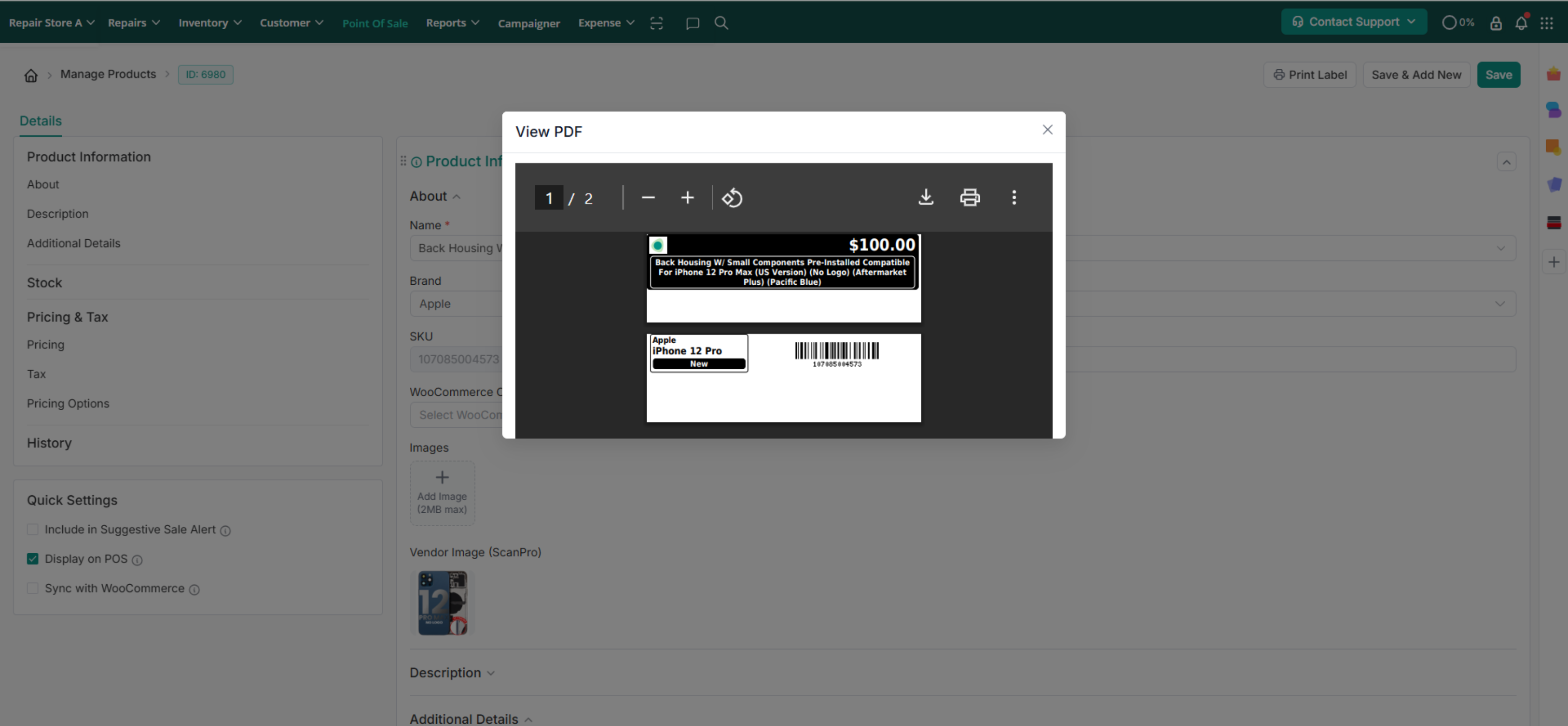Open the Repairs menu
Viewport: 1568px width, 726px height.
pyautogui.click(x=133, y=22)
